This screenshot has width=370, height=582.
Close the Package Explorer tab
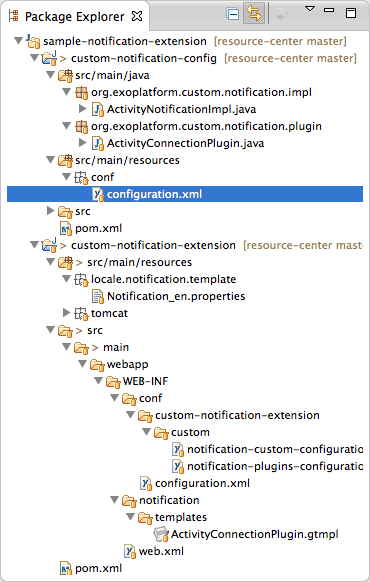pos(137,16)
